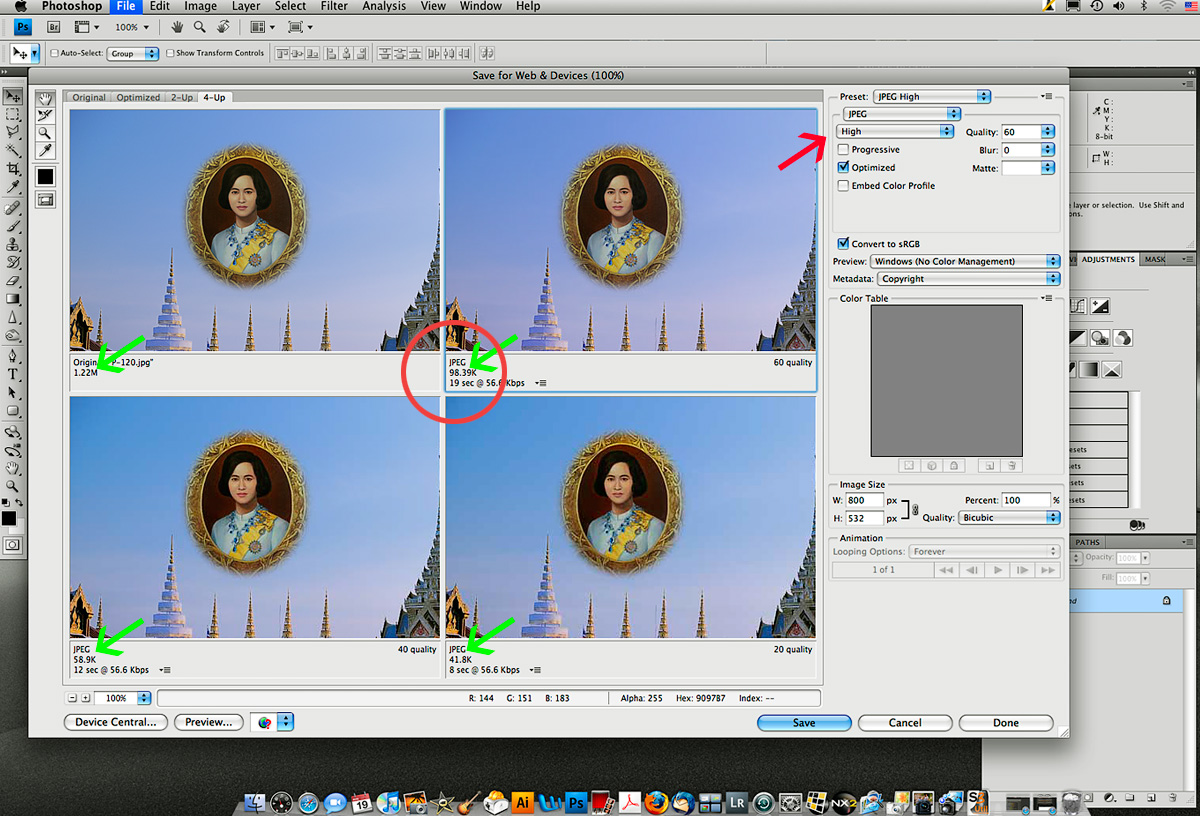Switch to the 2-Up tab
1200x816 pixels.
click(x=181, y=97)
